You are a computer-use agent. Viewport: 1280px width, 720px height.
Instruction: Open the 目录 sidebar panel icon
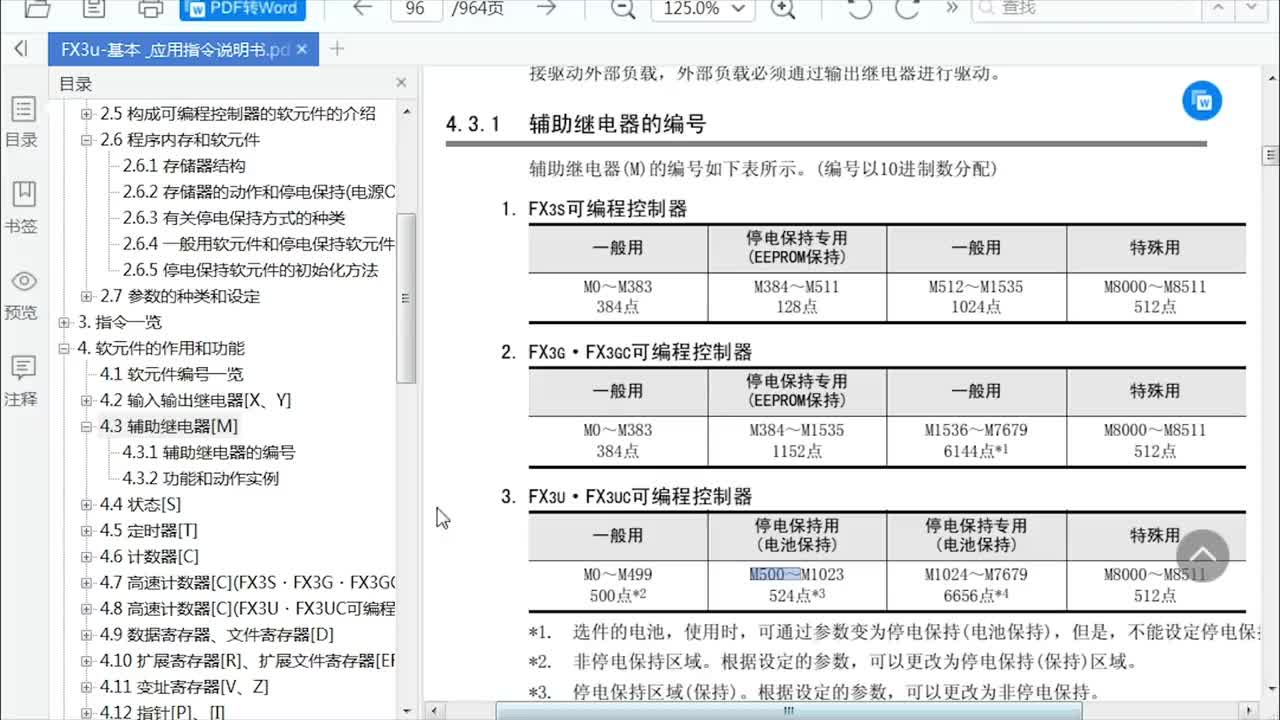[x=22, y=122]
